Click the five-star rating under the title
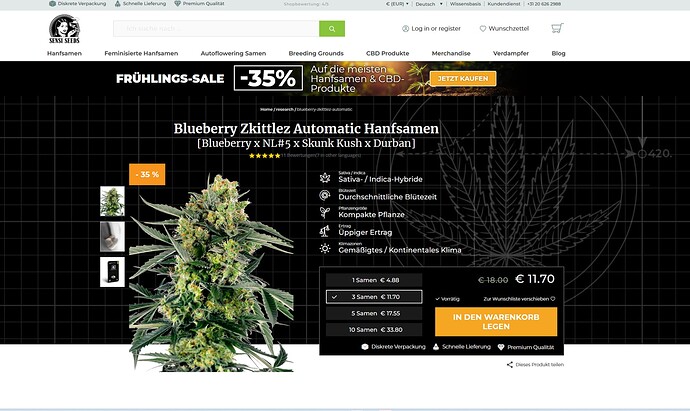Image resolution: width=690 pixels, height=411 pixels. 264,155
